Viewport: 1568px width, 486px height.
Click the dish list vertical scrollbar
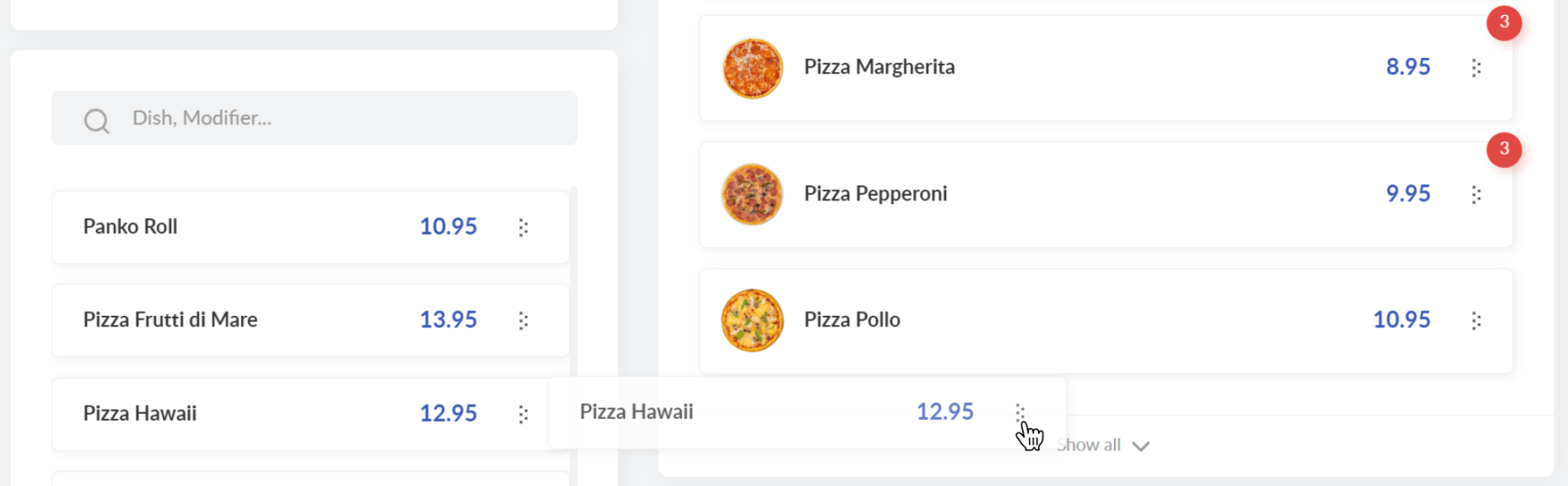[x=574, y=331]
